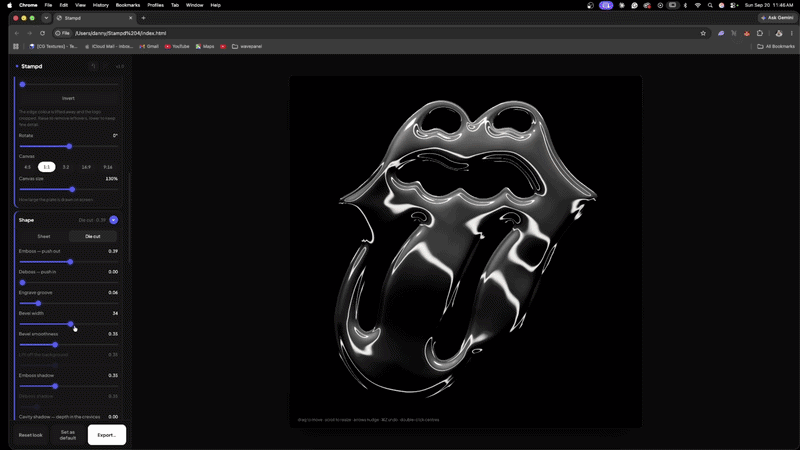Open iCloud Mail bookmark
The width and height of the screenshot is (800, 450).
(x=109, y=46)
